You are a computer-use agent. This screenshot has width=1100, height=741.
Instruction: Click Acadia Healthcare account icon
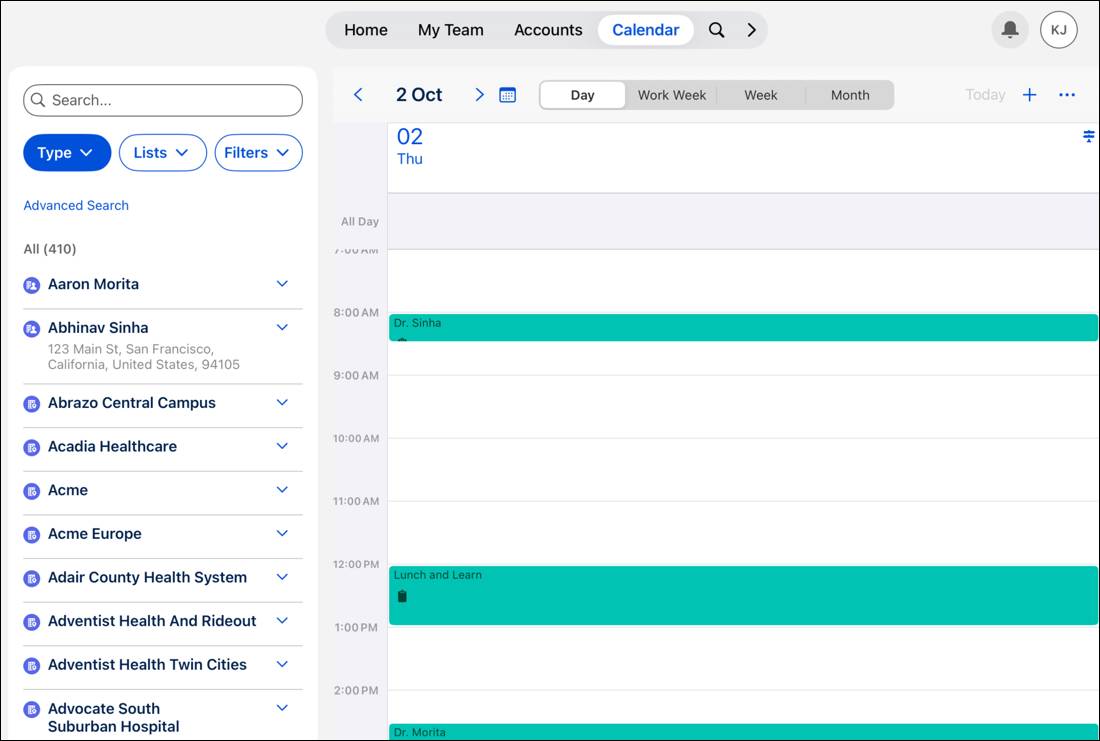click(32, 447)
